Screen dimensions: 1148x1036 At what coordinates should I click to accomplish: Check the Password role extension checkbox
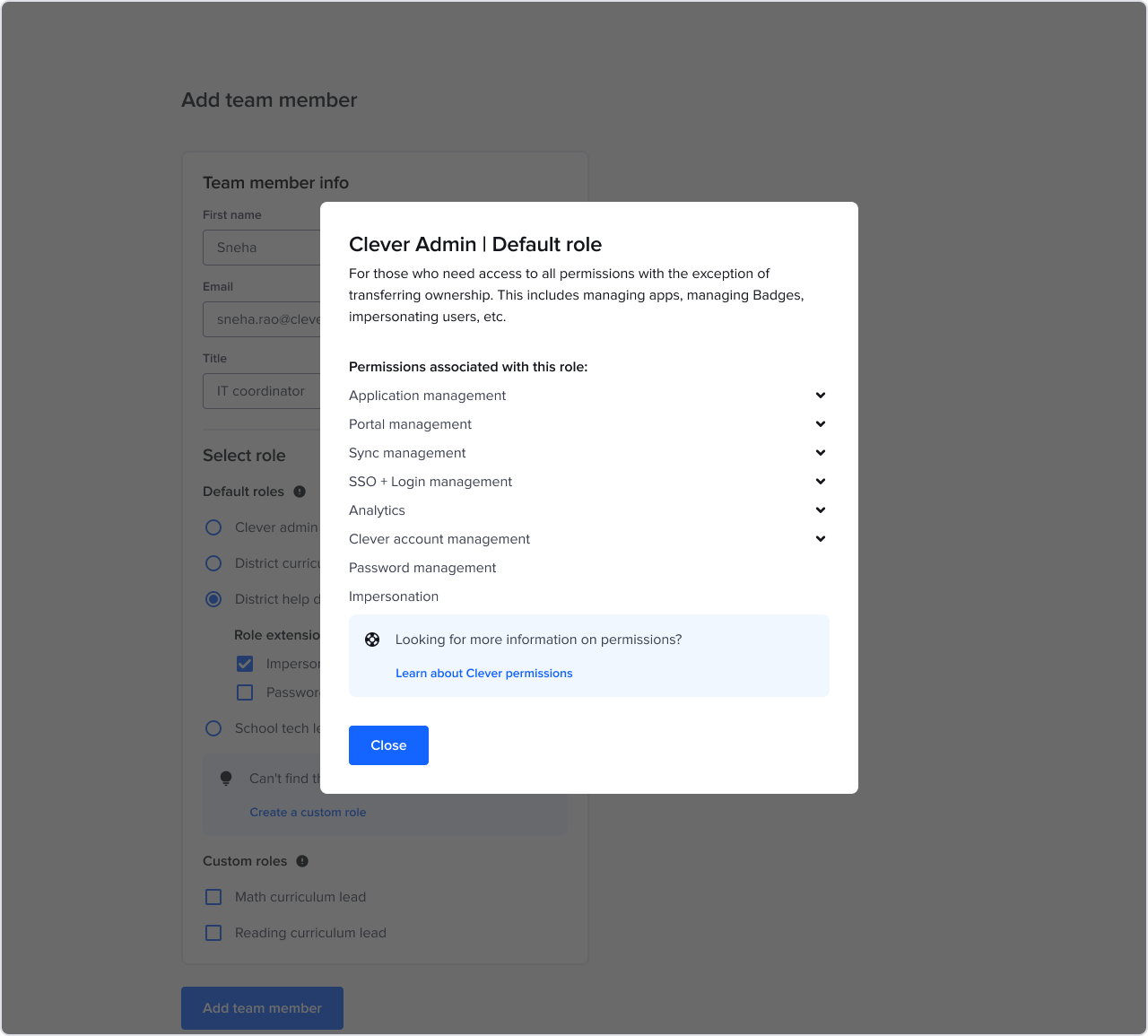245,692
